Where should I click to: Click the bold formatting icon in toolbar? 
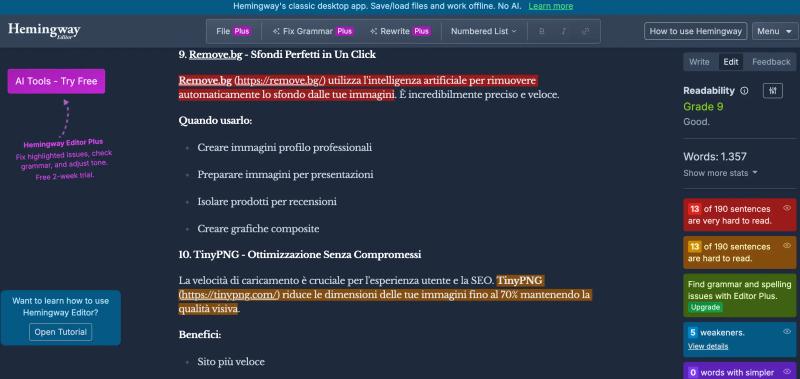pos(542,31)
